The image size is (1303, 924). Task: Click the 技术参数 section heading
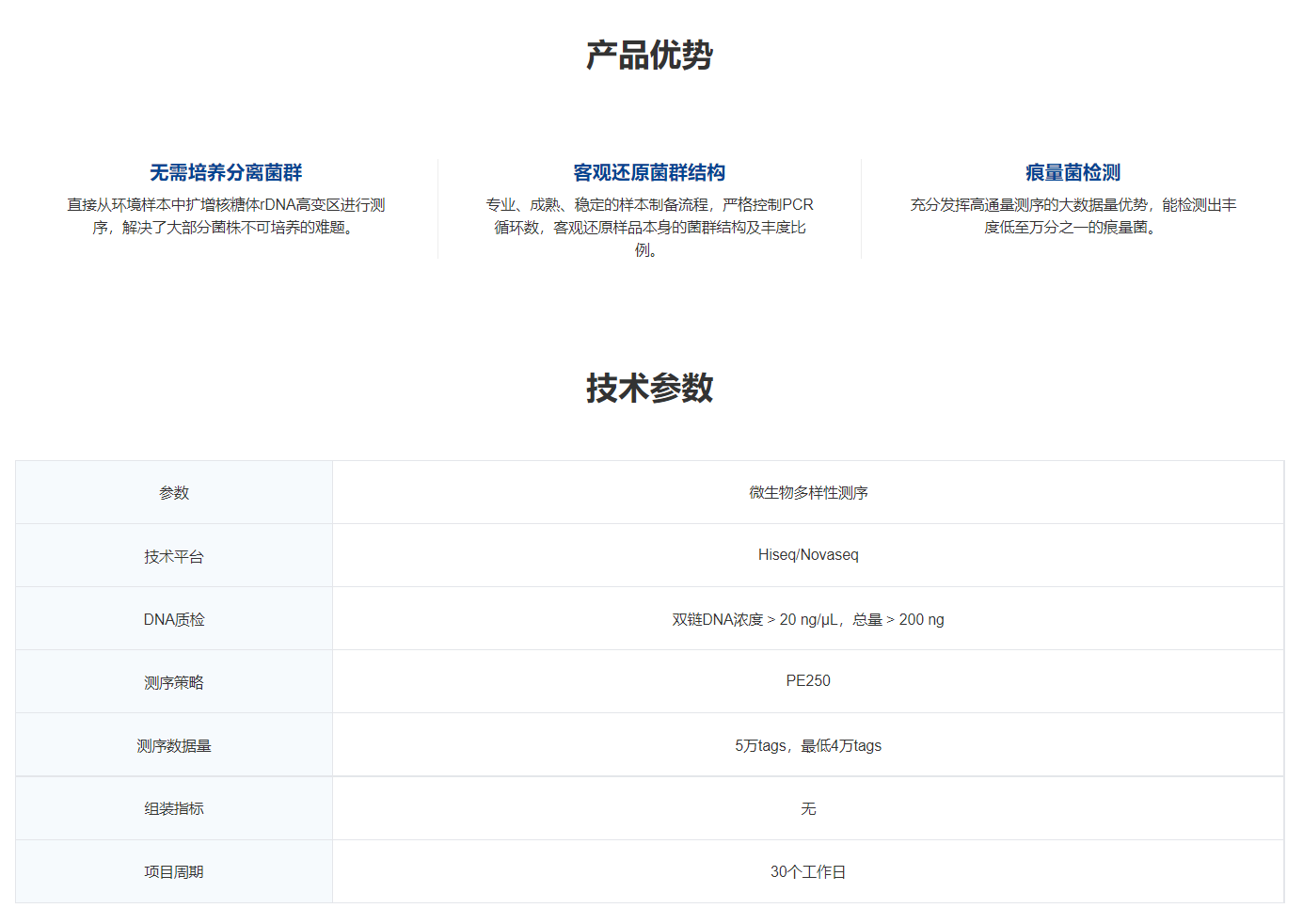coord(649,388)
